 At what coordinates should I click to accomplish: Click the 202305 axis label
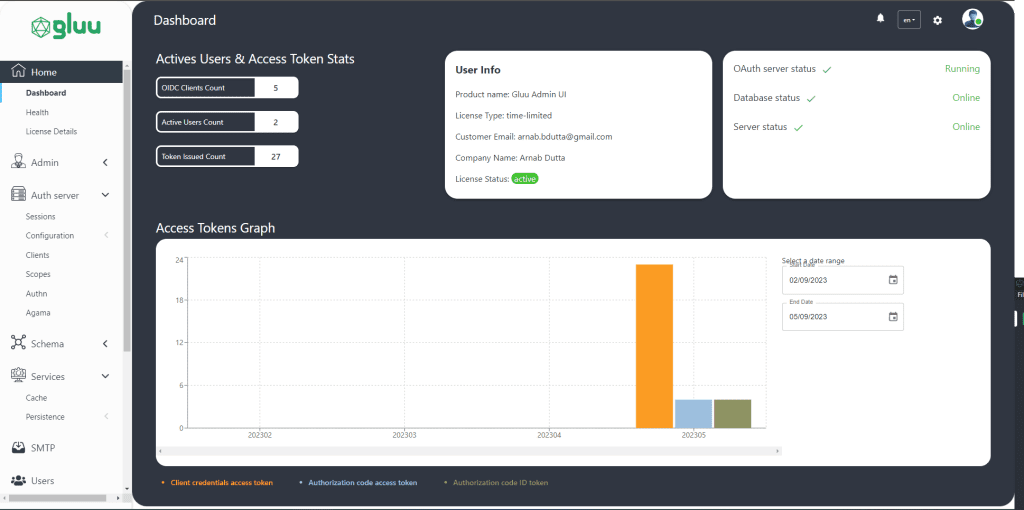tap(694, 434)
